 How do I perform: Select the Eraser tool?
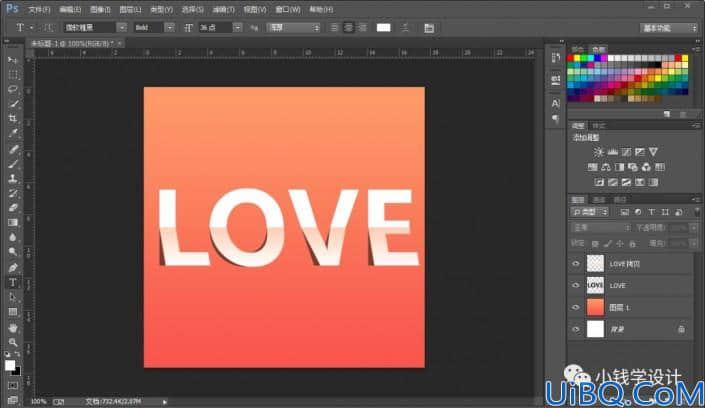pyautogui.click(x=13, y=208)
